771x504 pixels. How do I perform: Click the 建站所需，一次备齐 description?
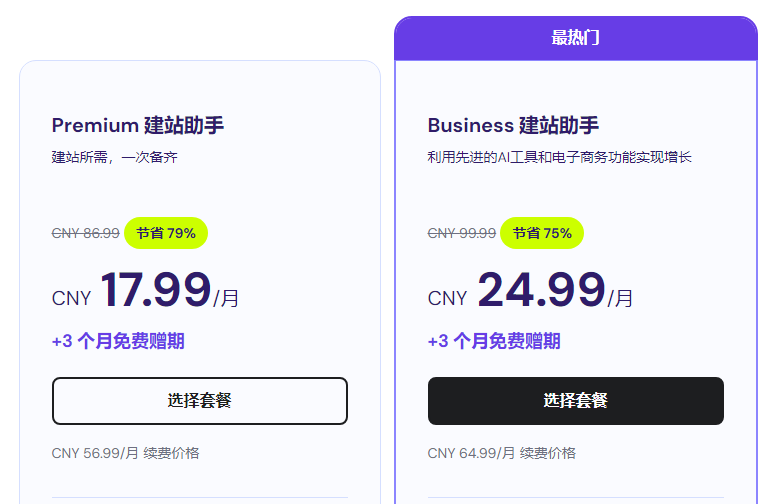click(x=114, y=157)
